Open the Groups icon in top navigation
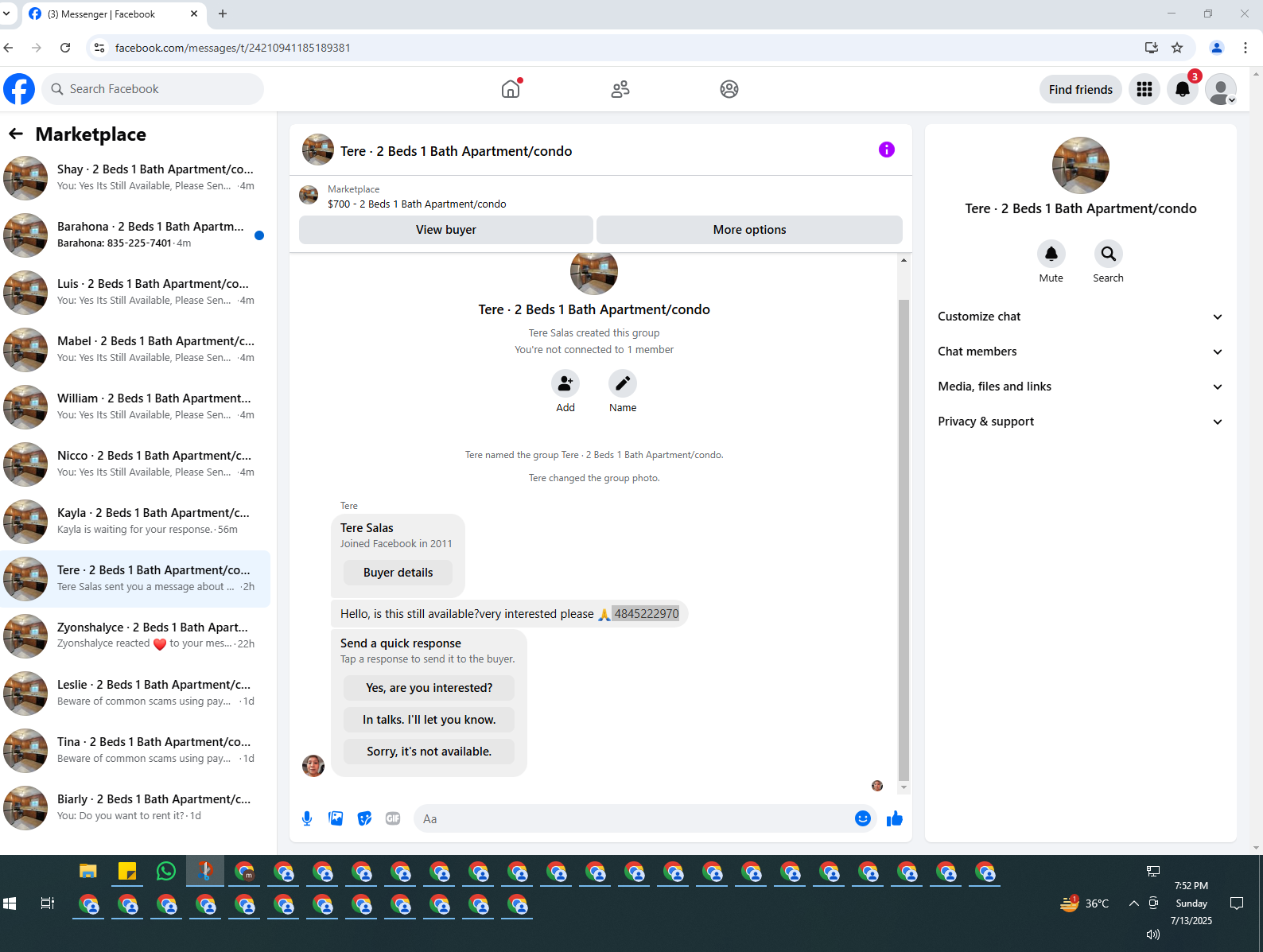The image size is (1263, 952). (729, 89)
